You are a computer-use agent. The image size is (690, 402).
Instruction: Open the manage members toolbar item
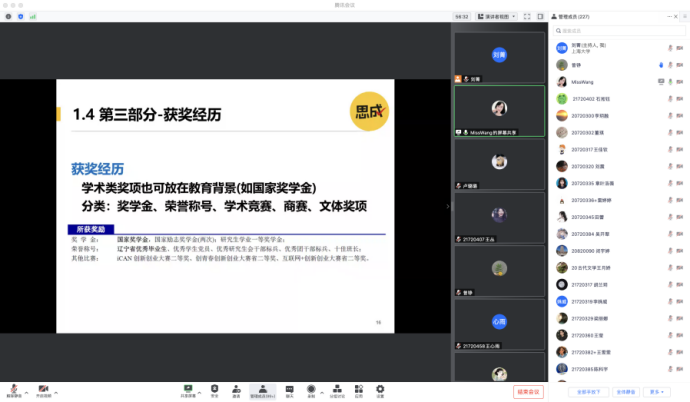(262, 389)
